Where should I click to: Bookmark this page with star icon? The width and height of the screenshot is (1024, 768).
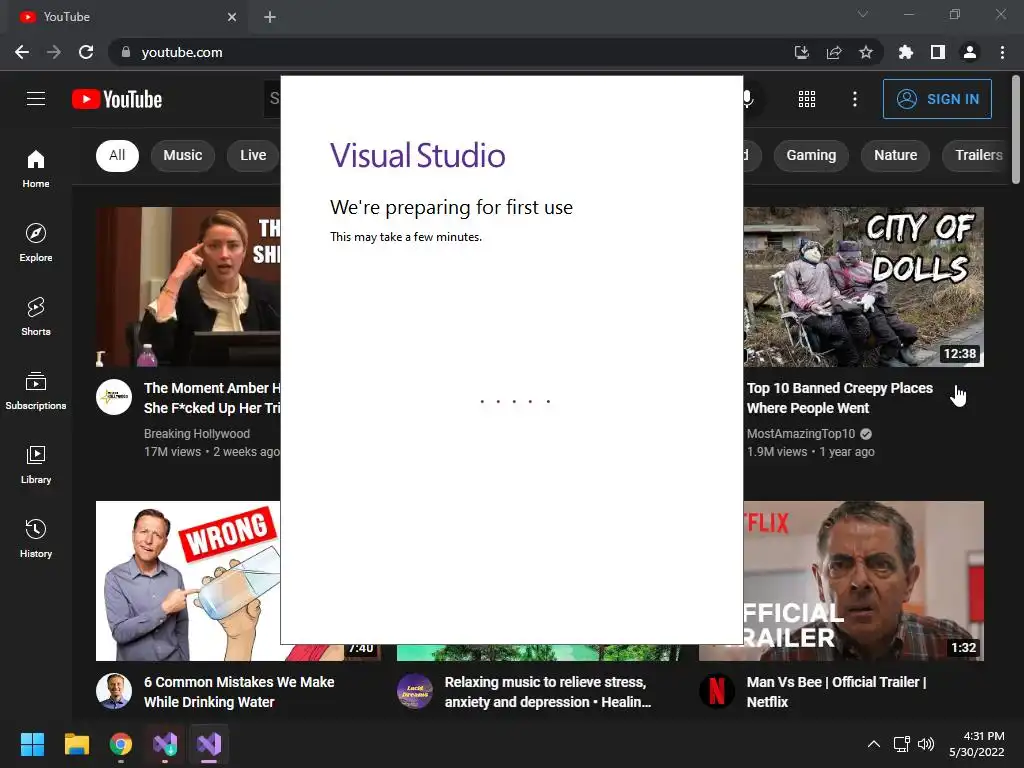pos(865,52)
